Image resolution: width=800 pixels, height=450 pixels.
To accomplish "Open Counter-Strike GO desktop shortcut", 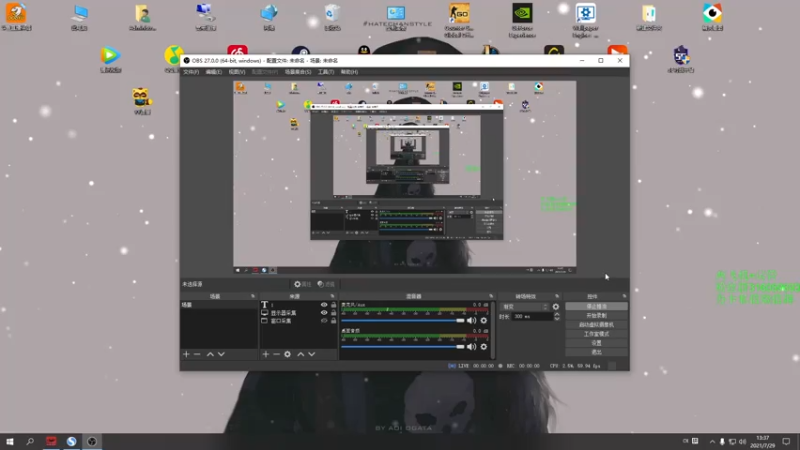I will [x=459, y=19].
